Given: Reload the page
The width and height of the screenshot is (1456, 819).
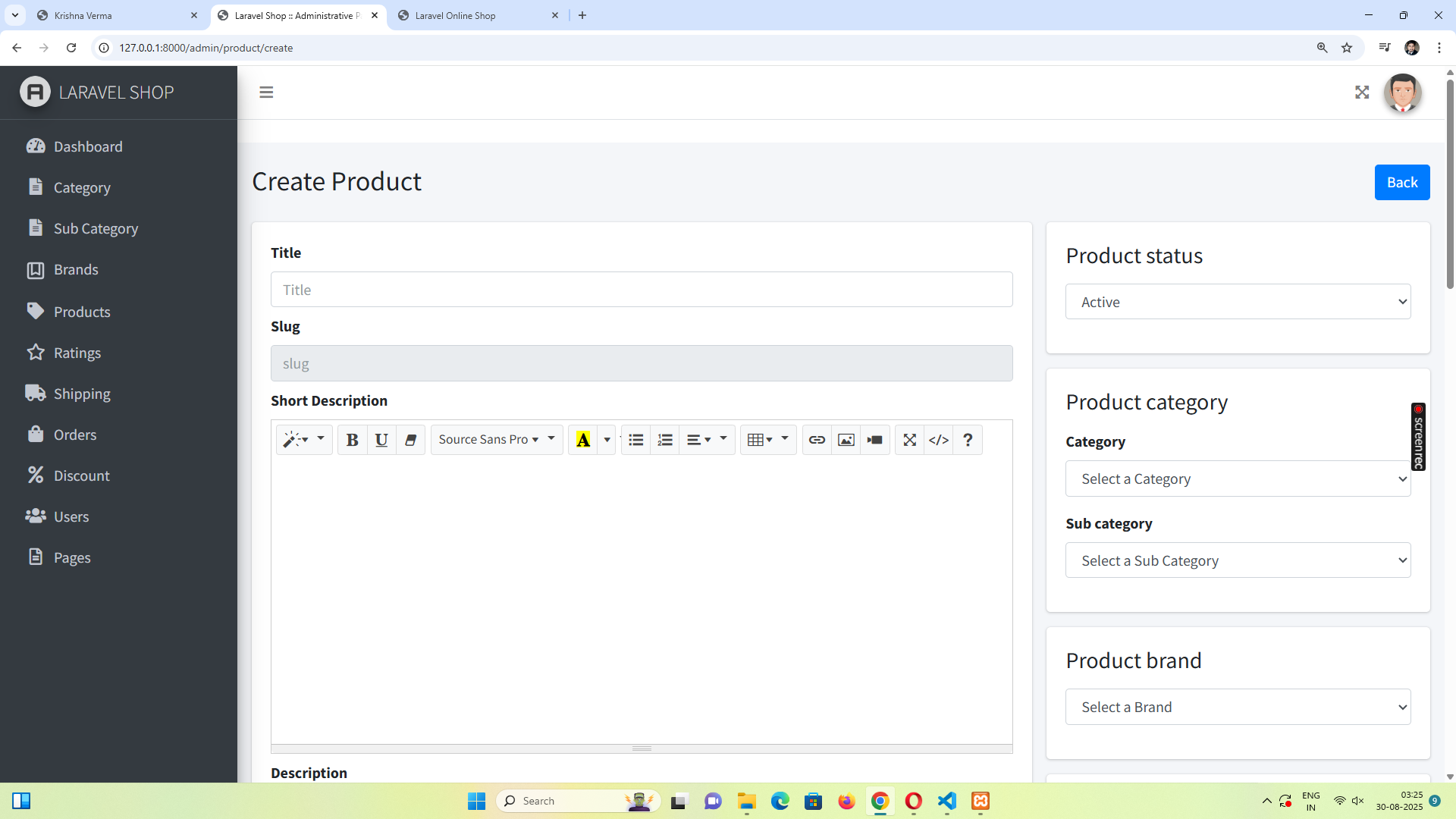Looking at the screenshot, I should tap(71, 48).
